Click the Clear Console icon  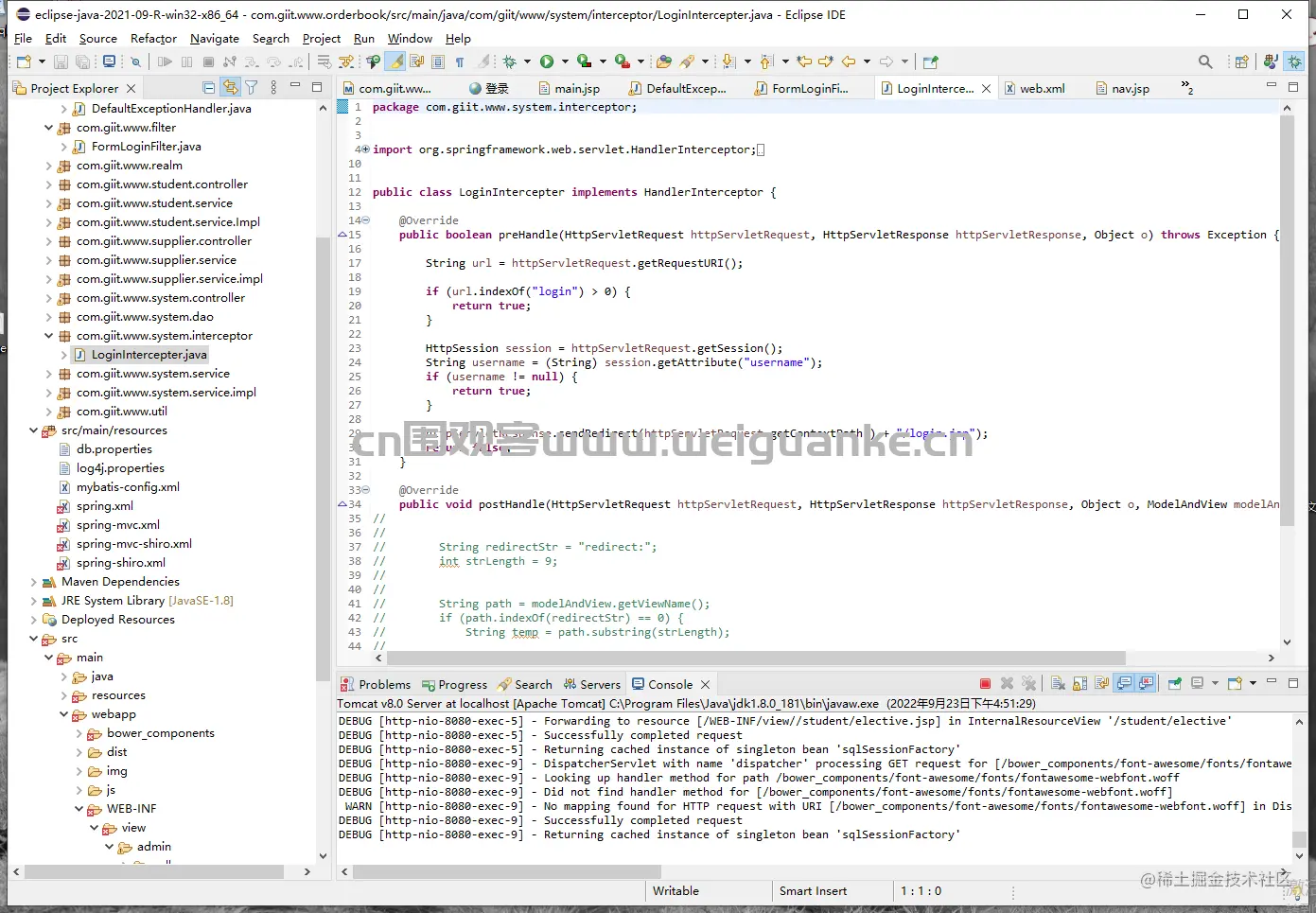click(x=1058, y=684)
